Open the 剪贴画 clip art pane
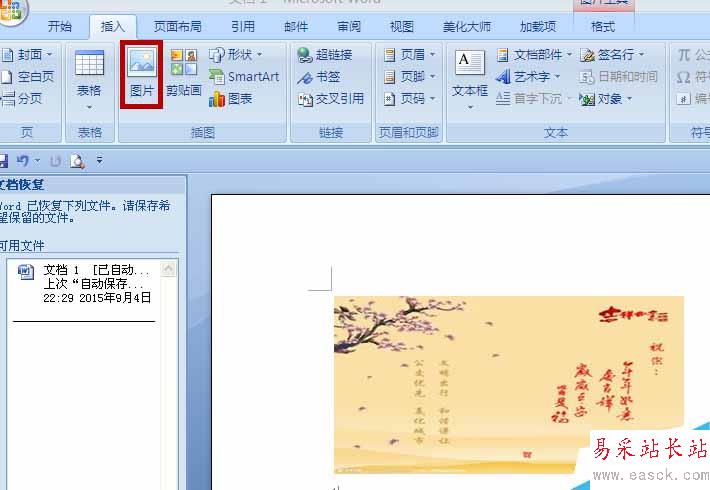The height and width of the screenshot is (490, 710). coord(183,74)
